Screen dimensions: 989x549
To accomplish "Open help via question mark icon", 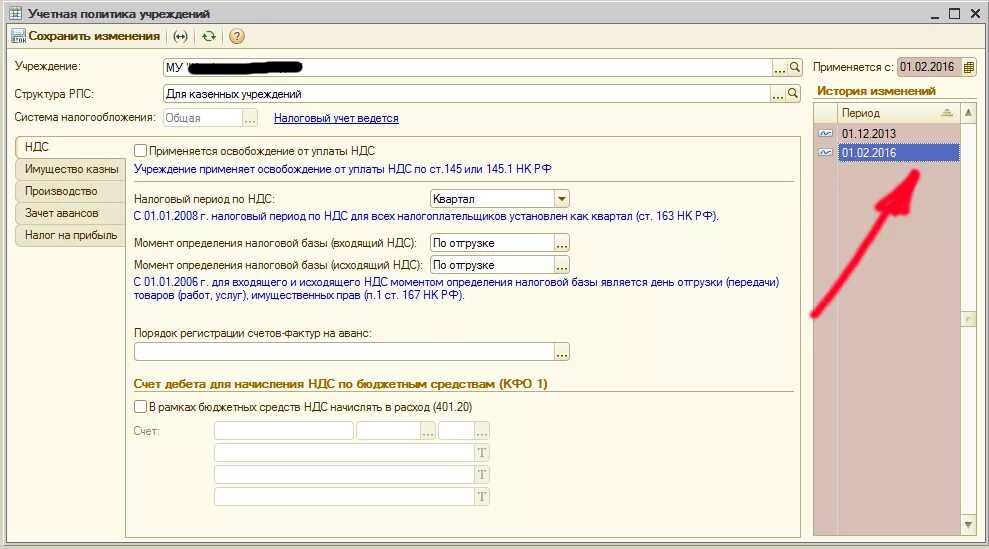I will click(237, 37).
